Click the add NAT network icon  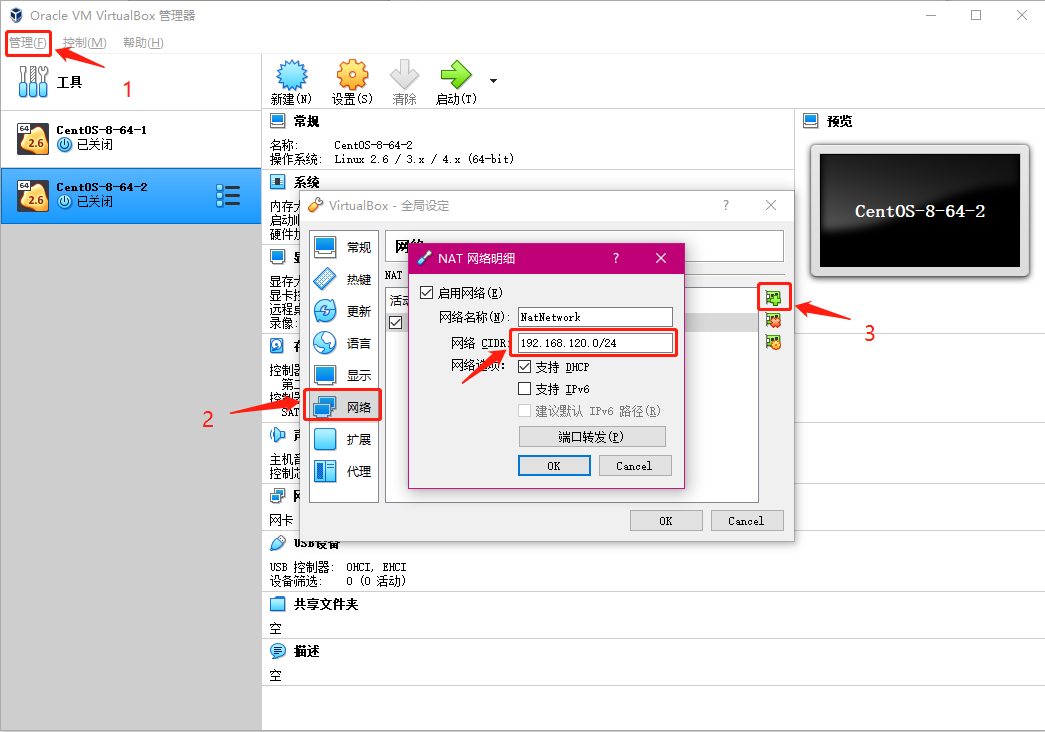point(774,297)
